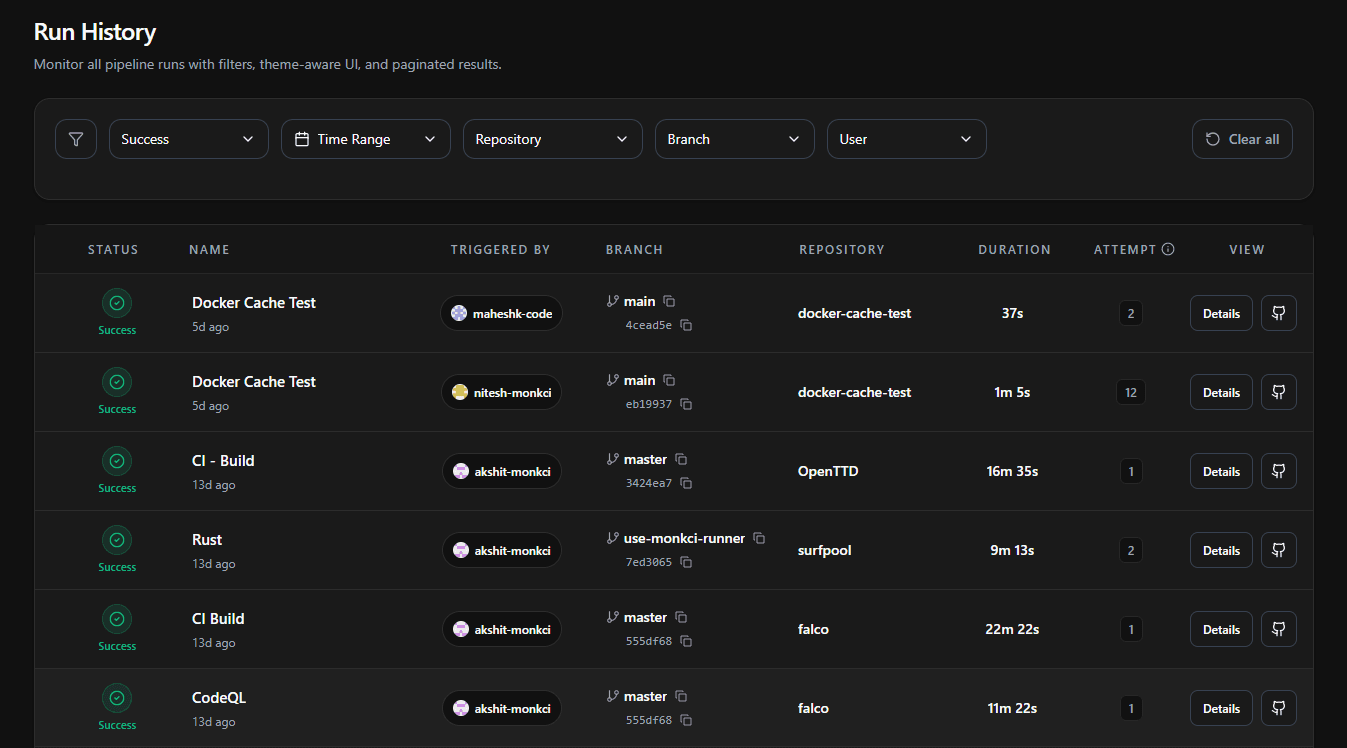Click the OpenTTD repository name
1347x748 pixels.
point(828,471)
